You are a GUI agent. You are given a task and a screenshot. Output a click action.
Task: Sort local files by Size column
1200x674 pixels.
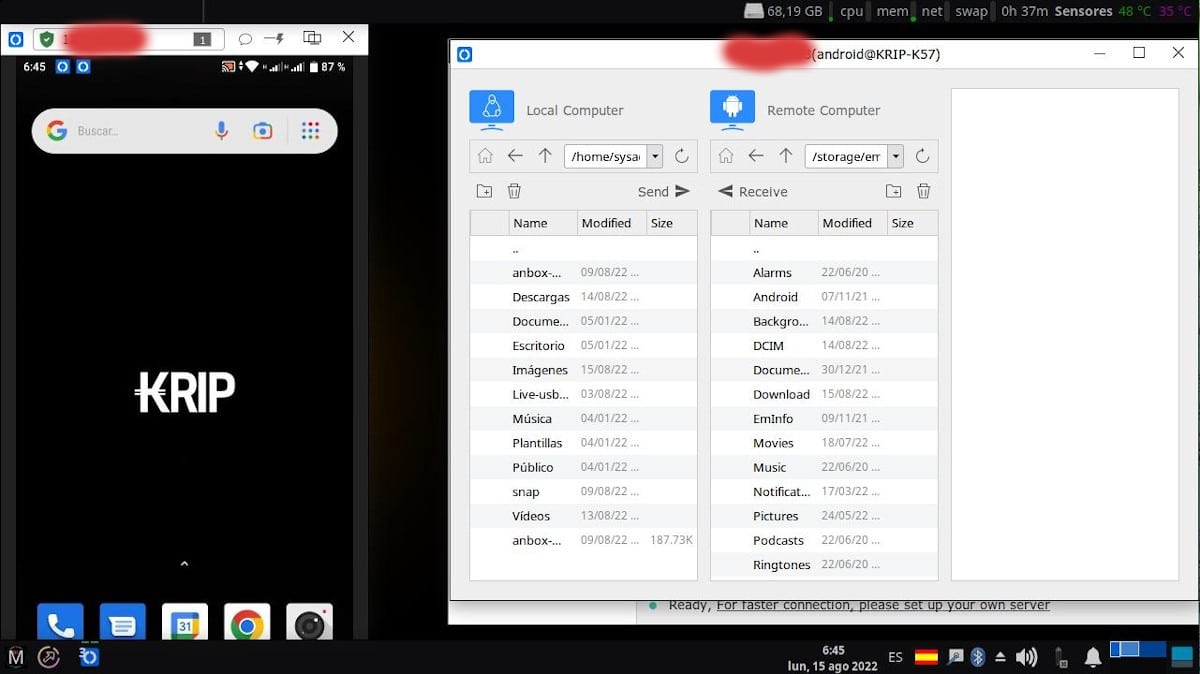tap(671, 223)
